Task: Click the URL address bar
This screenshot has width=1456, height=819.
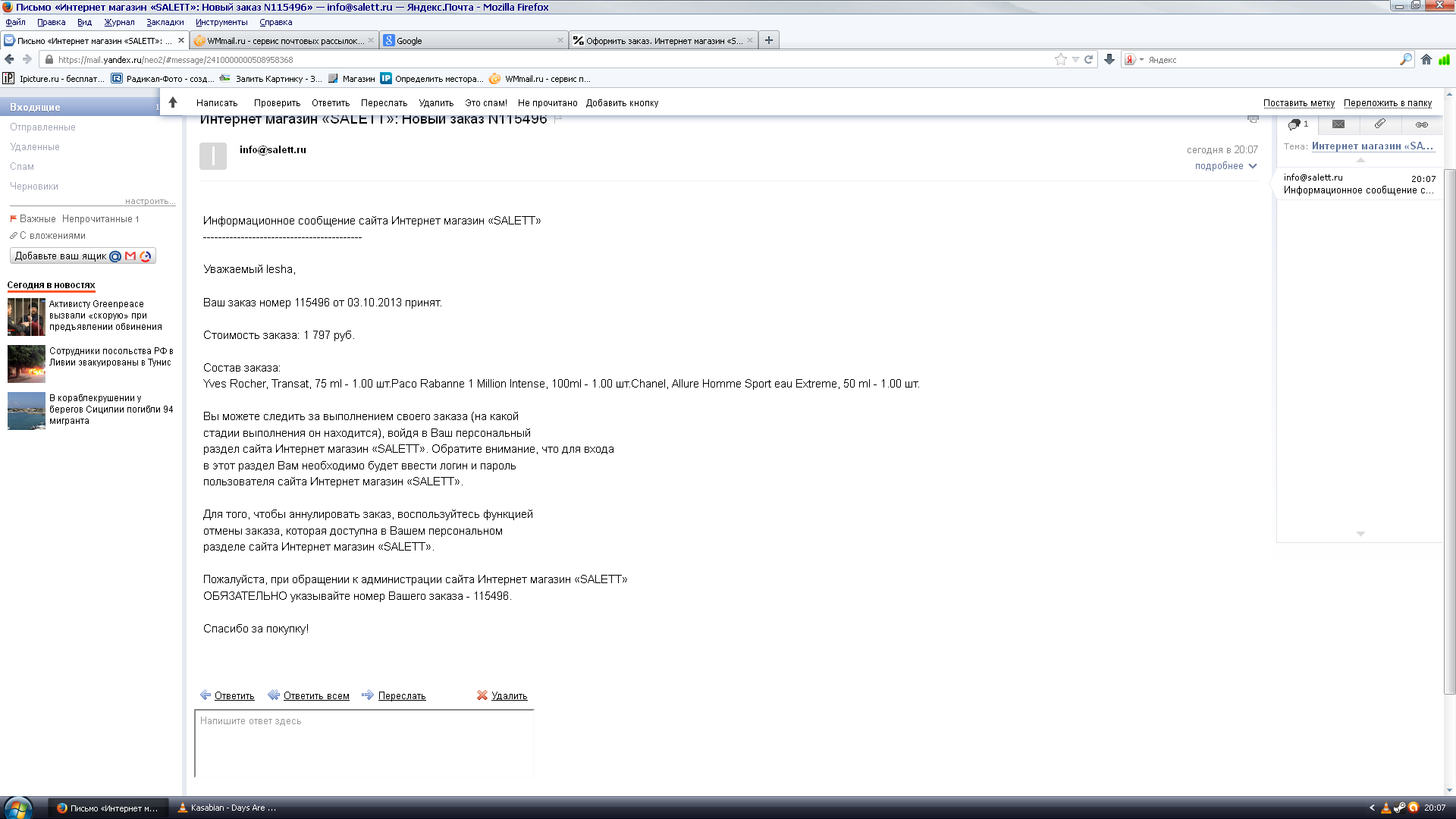Action: (x=546, y=59)
